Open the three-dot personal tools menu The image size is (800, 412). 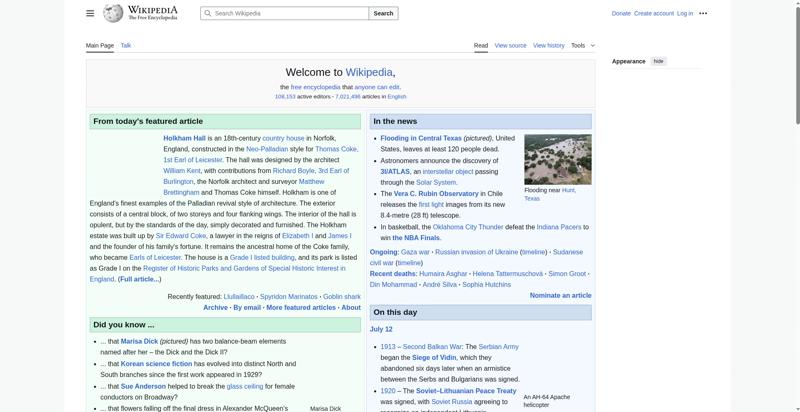703,13
